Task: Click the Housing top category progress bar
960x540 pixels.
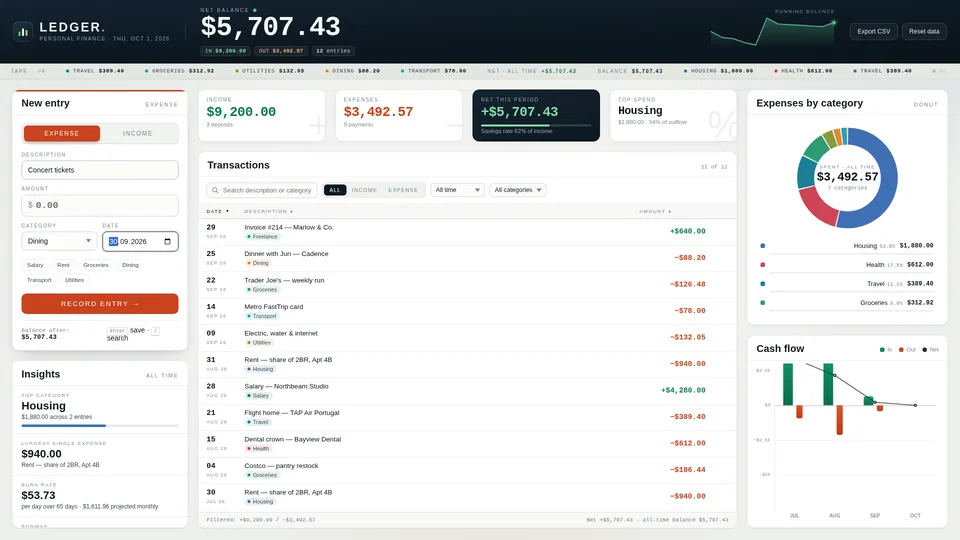Action: tap(100, 426)
